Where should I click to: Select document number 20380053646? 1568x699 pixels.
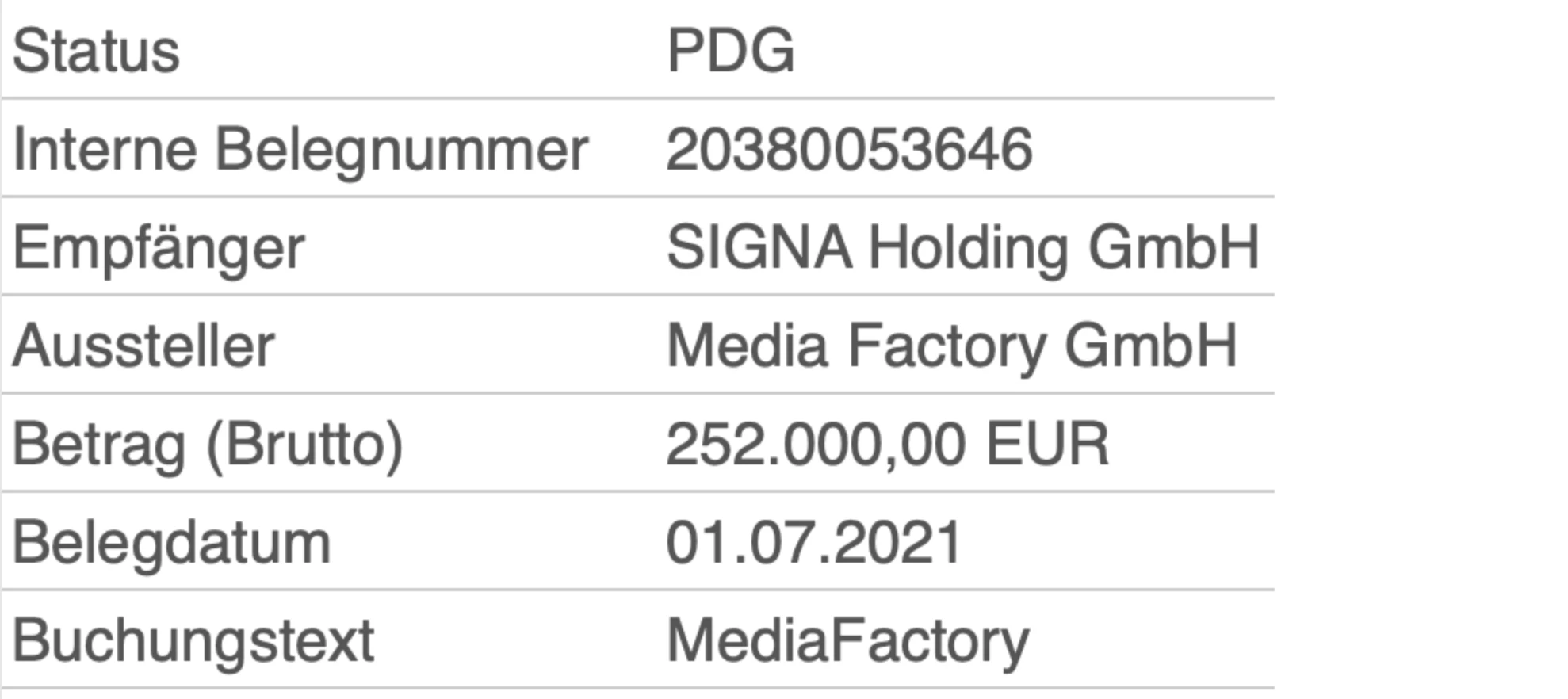[849, 150]
